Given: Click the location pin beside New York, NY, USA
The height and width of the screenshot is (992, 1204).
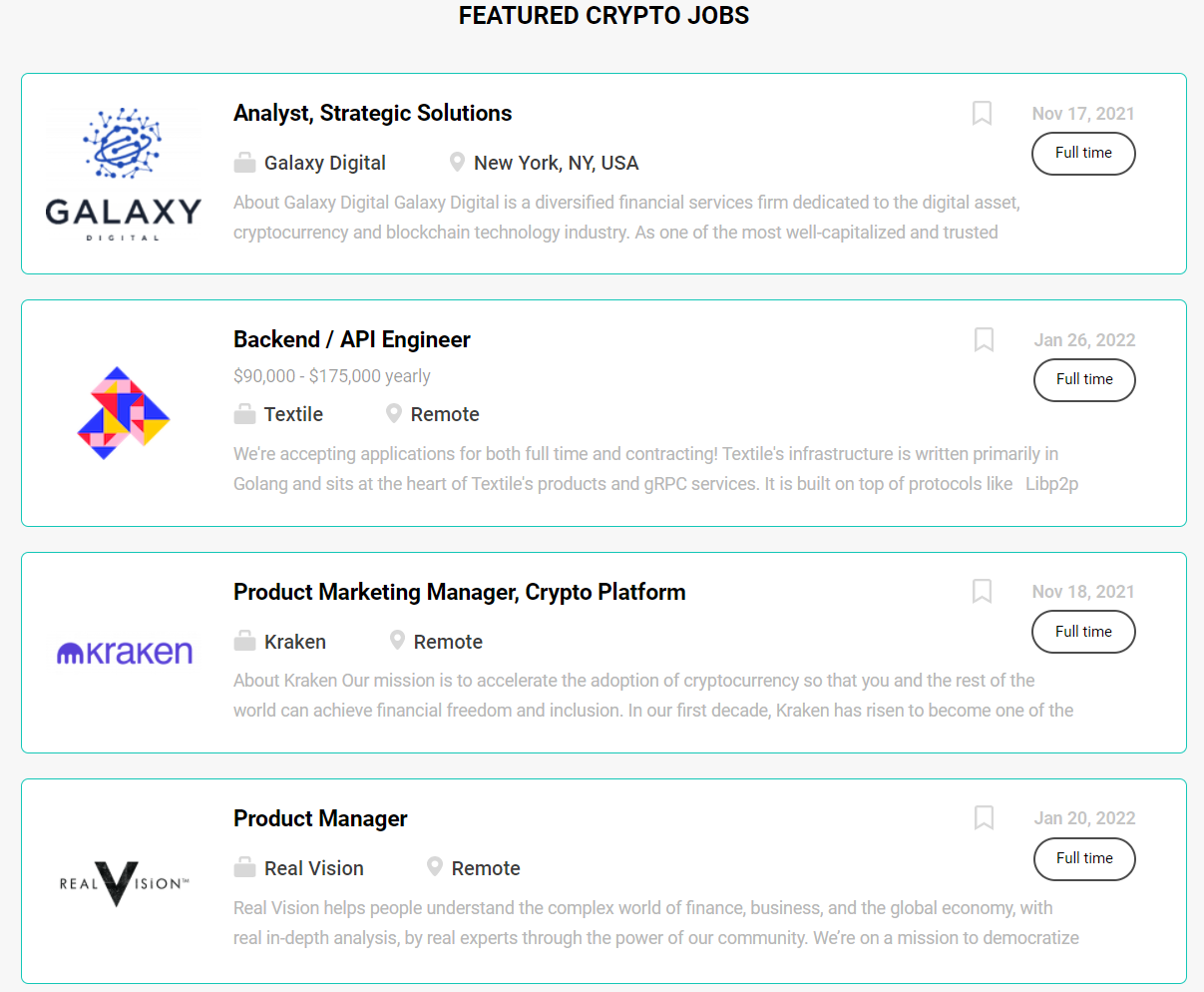Looking at the screenshot, I should pos(457,163).
